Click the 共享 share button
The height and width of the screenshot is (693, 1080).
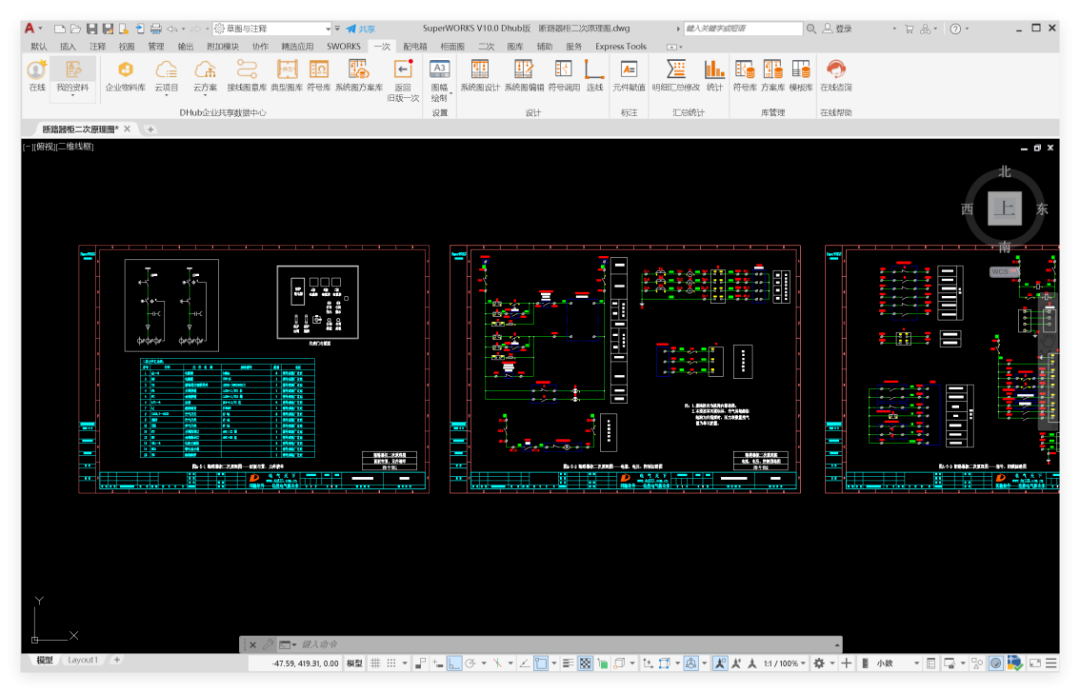coord(360,28)
